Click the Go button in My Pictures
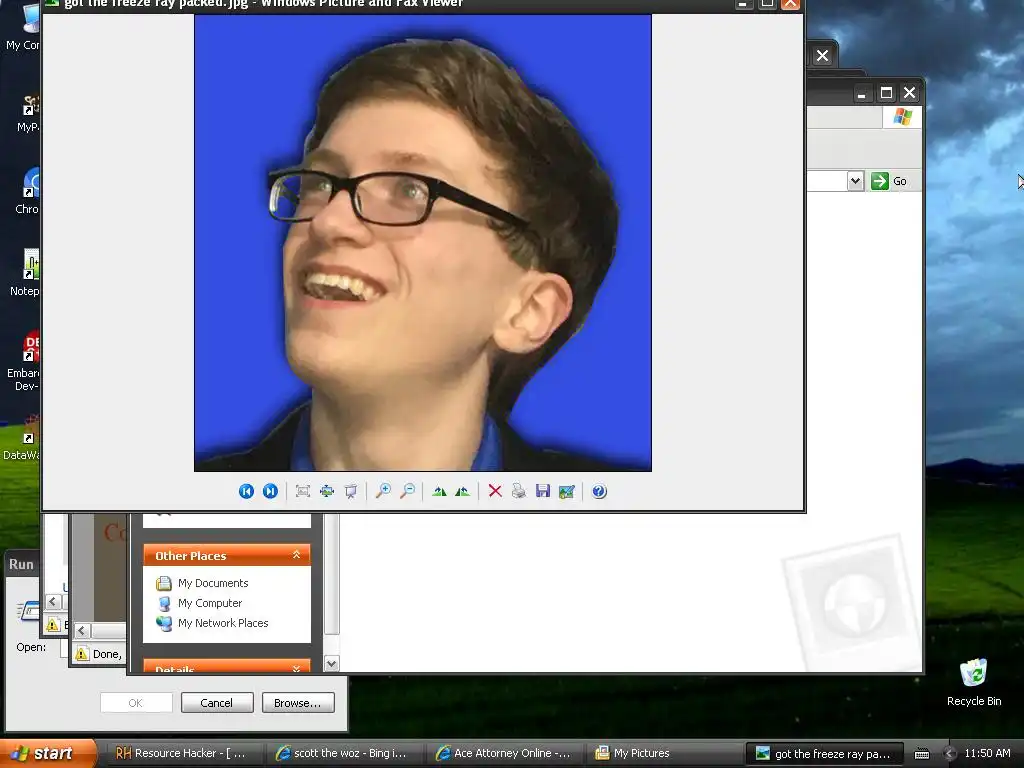Viewport: 1024px width, 768px height. [890, 181]
